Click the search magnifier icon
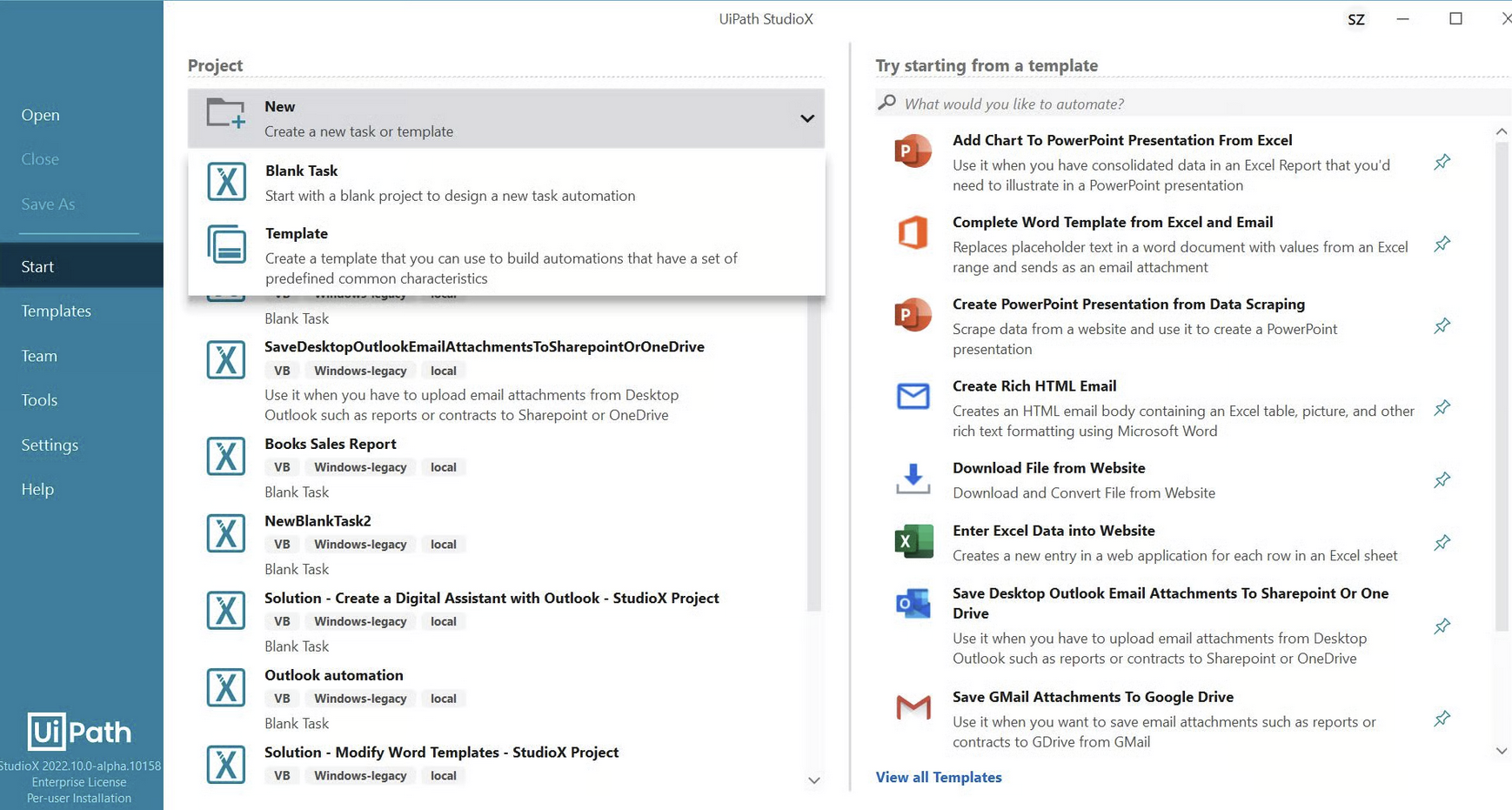 886,103
